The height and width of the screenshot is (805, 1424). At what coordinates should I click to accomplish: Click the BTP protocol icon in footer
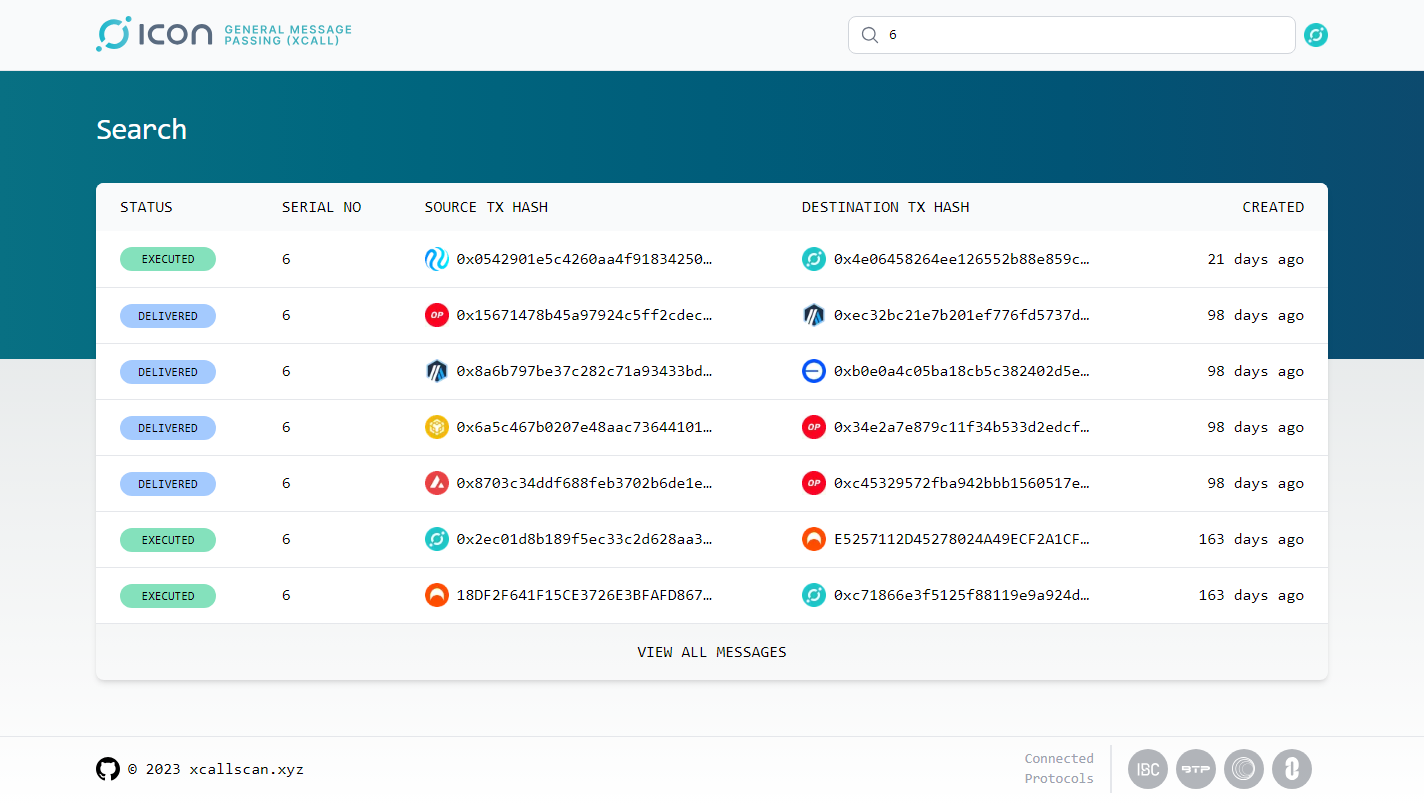coord(1196,769)
